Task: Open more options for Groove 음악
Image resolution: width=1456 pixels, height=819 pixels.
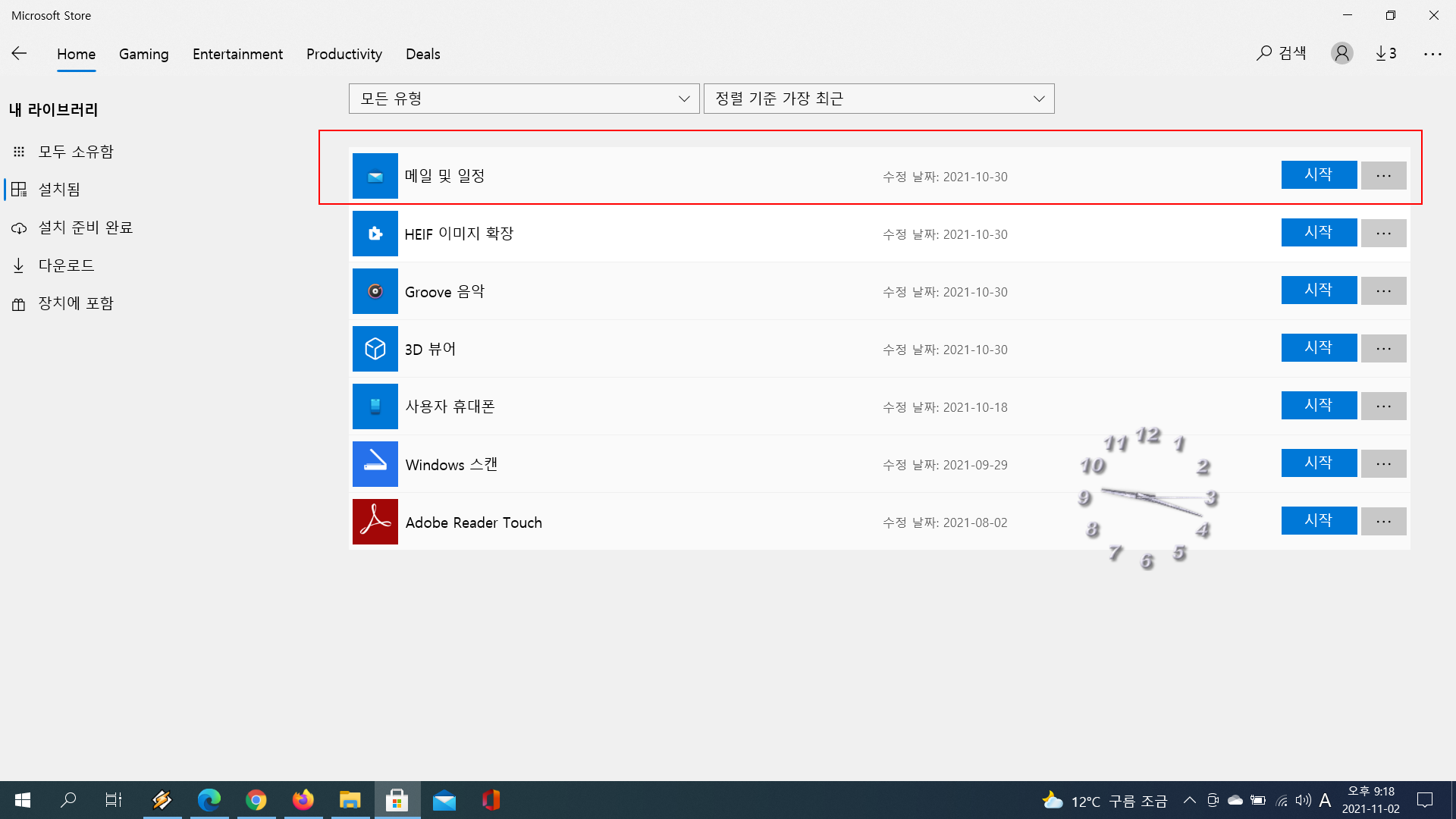Action: point(1383,290)
